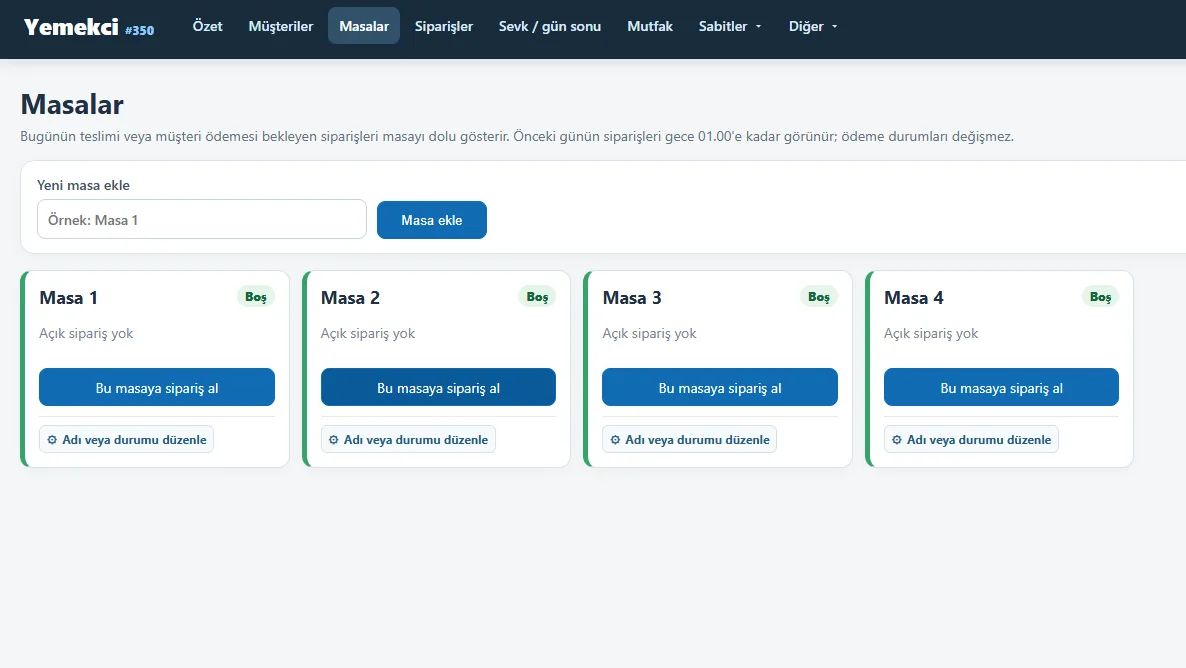Viewport: 1186px width, 668px height.
Task: Click the Boş badge on Masa 4
Action: pos(1101,297)
